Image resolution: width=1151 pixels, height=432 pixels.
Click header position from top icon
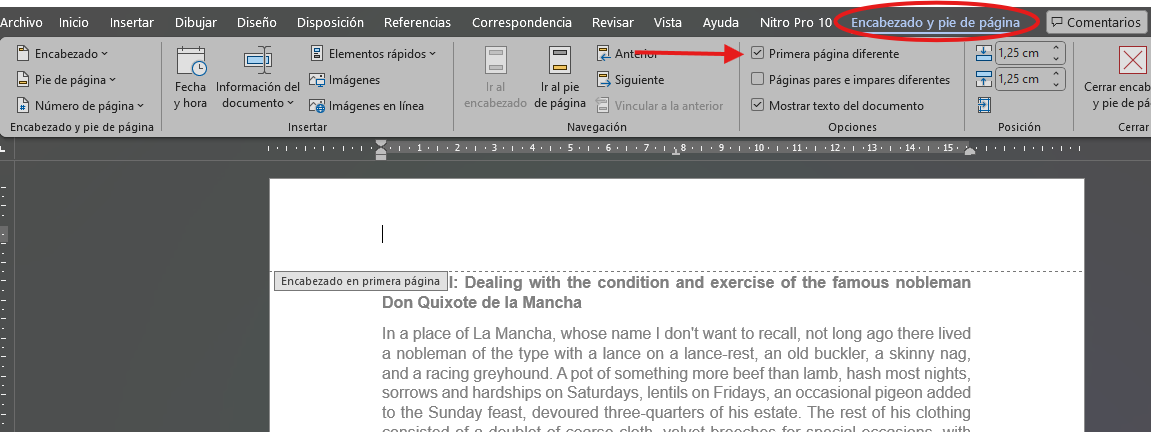[x=984, y=53]
